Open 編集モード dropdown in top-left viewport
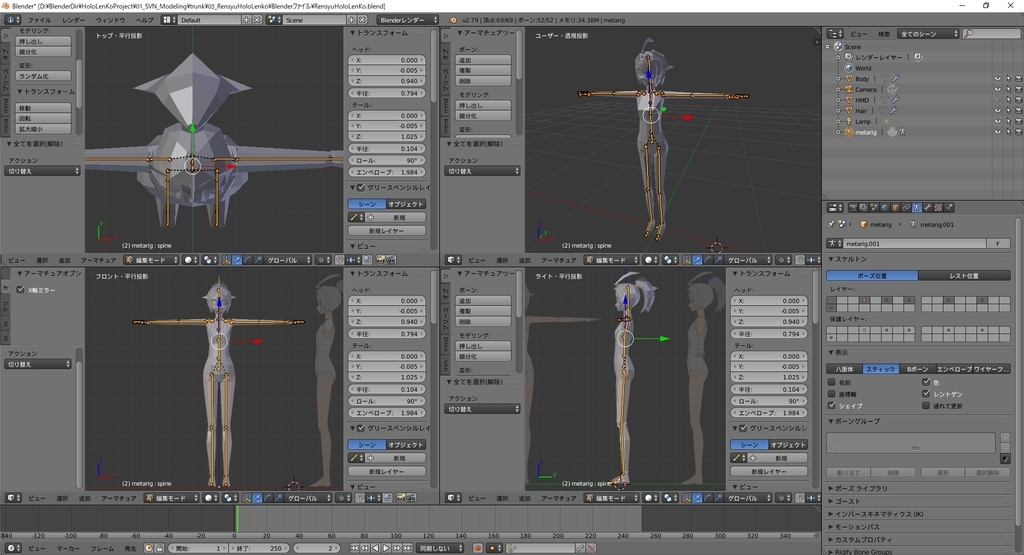This screenshot has width=1024, height=555. coord(152,260)
